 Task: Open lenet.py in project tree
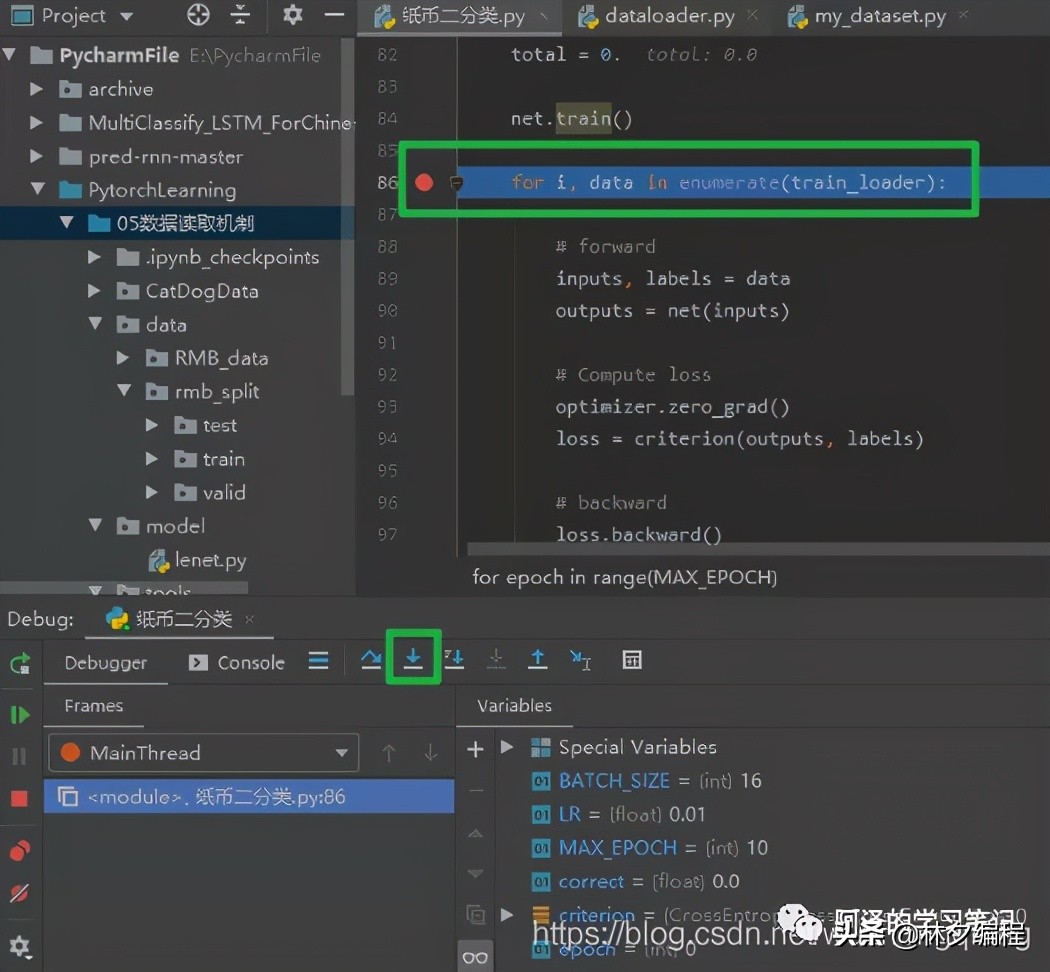(210, 560)
